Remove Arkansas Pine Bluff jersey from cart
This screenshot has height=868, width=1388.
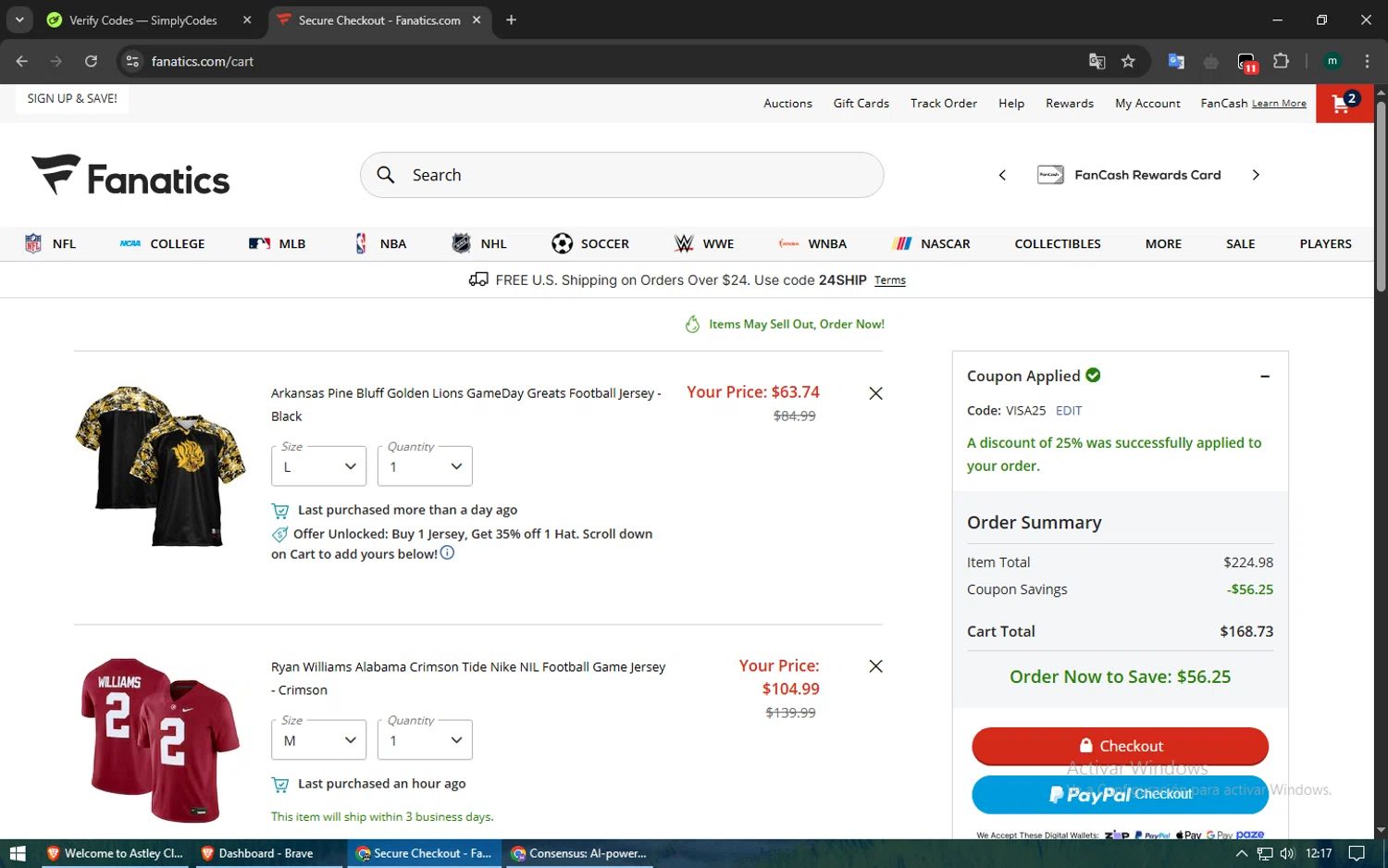[875, 393]
